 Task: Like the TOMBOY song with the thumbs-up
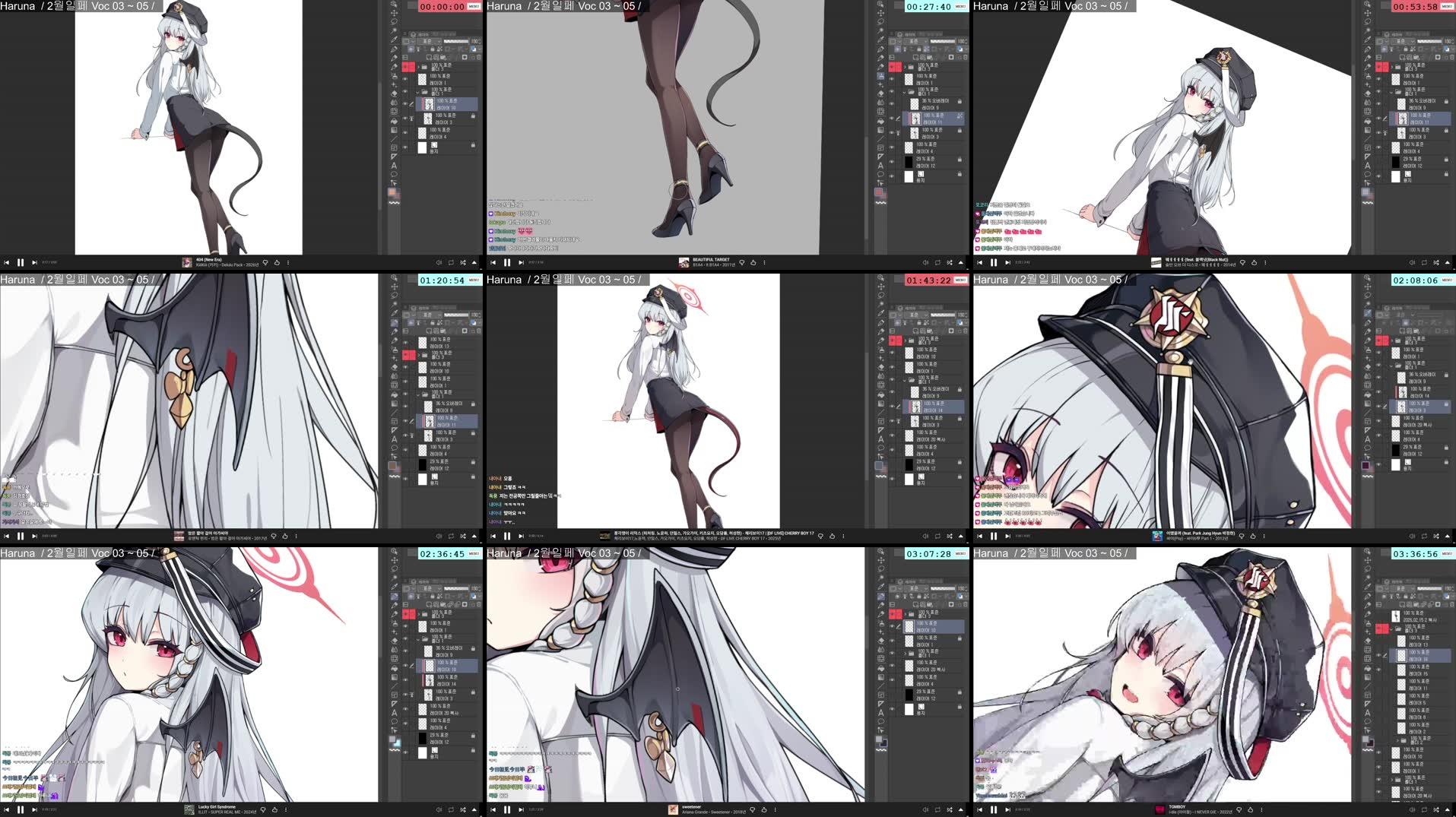pyautogui.click(x=1251, y=809)
